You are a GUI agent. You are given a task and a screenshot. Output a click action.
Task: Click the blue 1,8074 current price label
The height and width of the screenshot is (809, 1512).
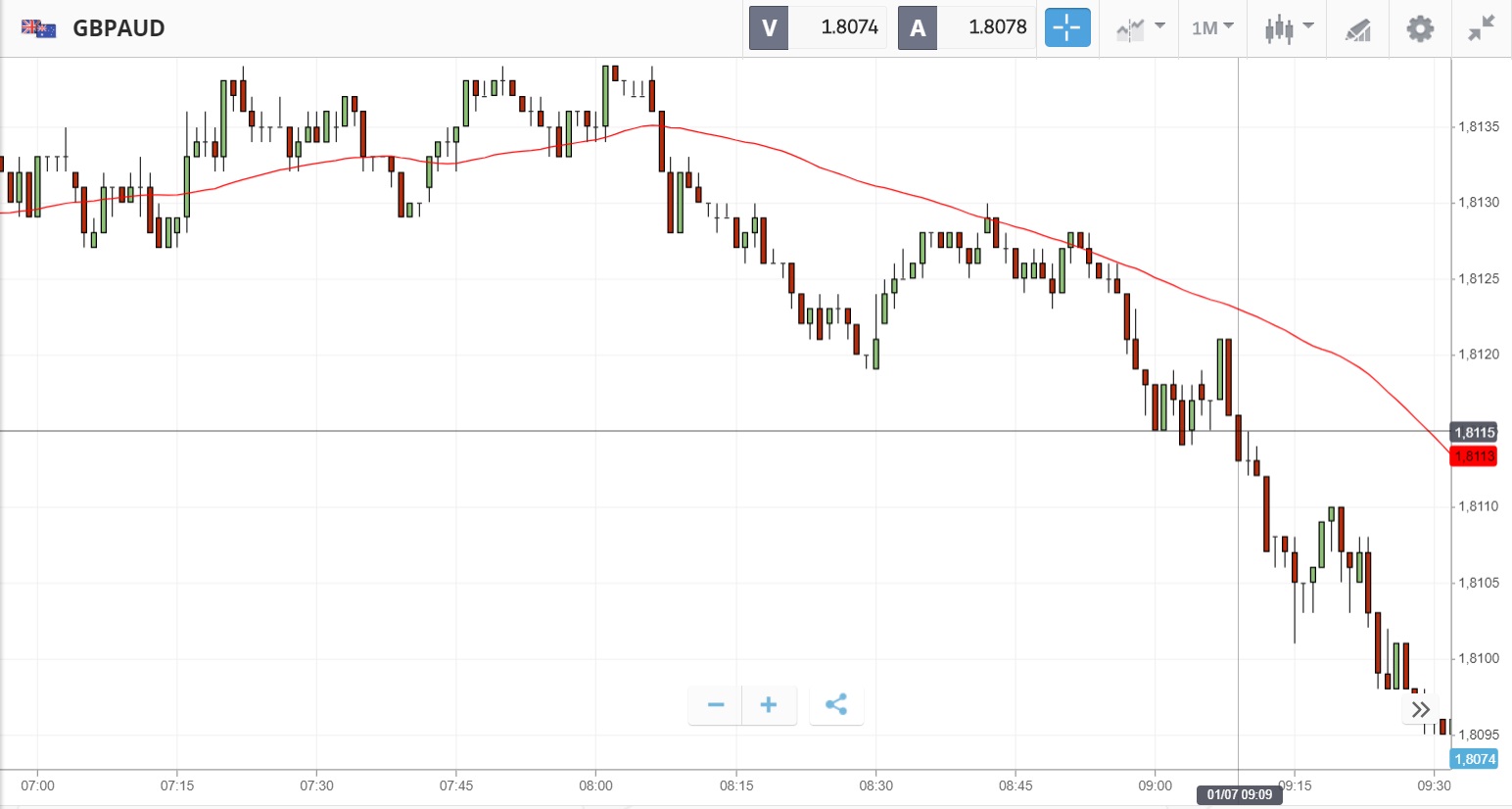coord(1474,759)
